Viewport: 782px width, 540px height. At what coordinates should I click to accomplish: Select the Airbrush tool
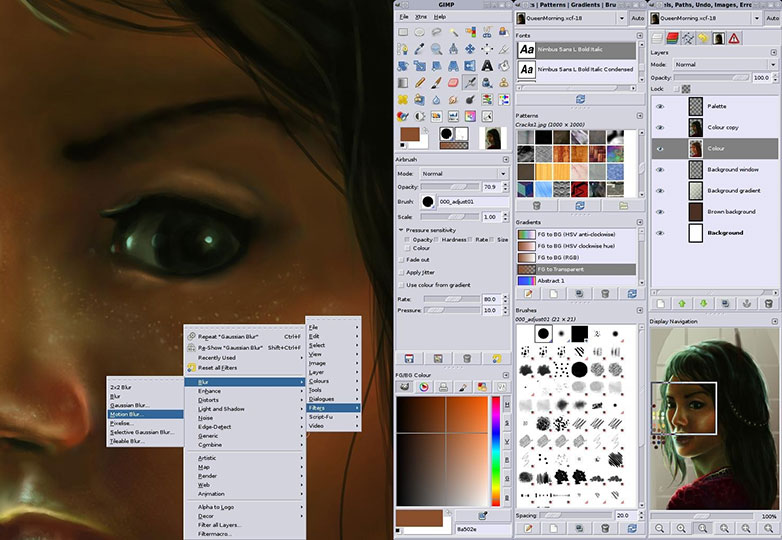pos(470,82)
